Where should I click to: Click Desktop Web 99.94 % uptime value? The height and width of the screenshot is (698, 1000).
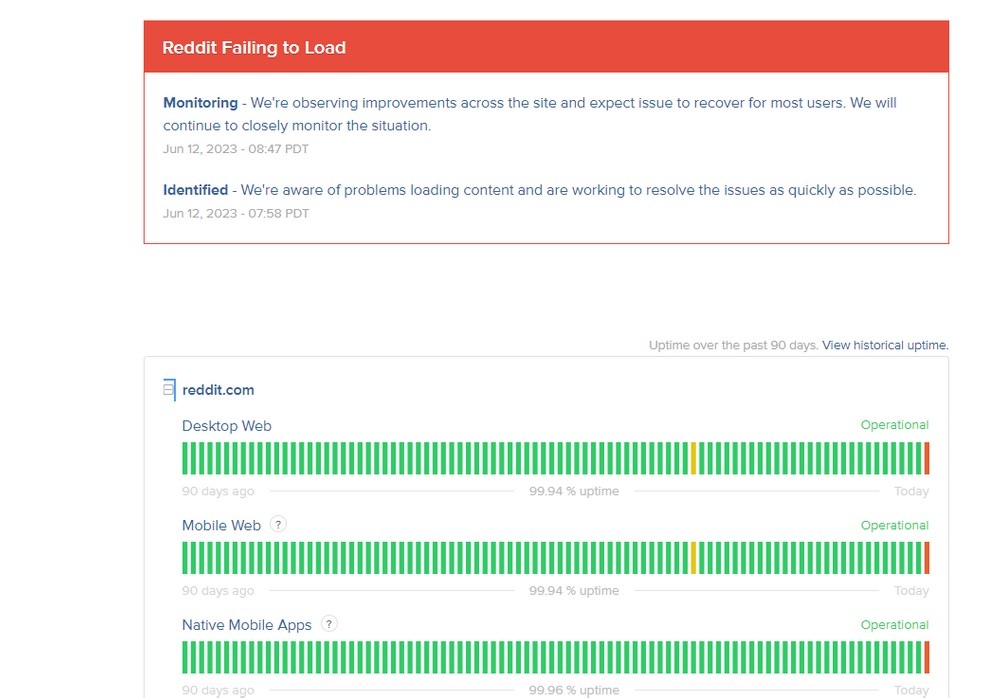point(574,491)
